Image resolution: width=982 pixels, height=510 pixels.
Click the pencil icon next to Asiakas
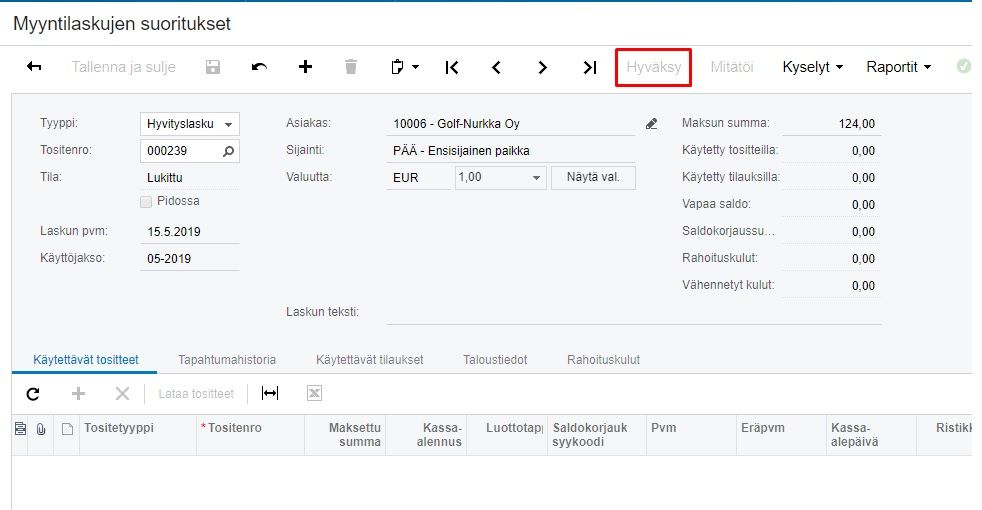tap(652, 124)
